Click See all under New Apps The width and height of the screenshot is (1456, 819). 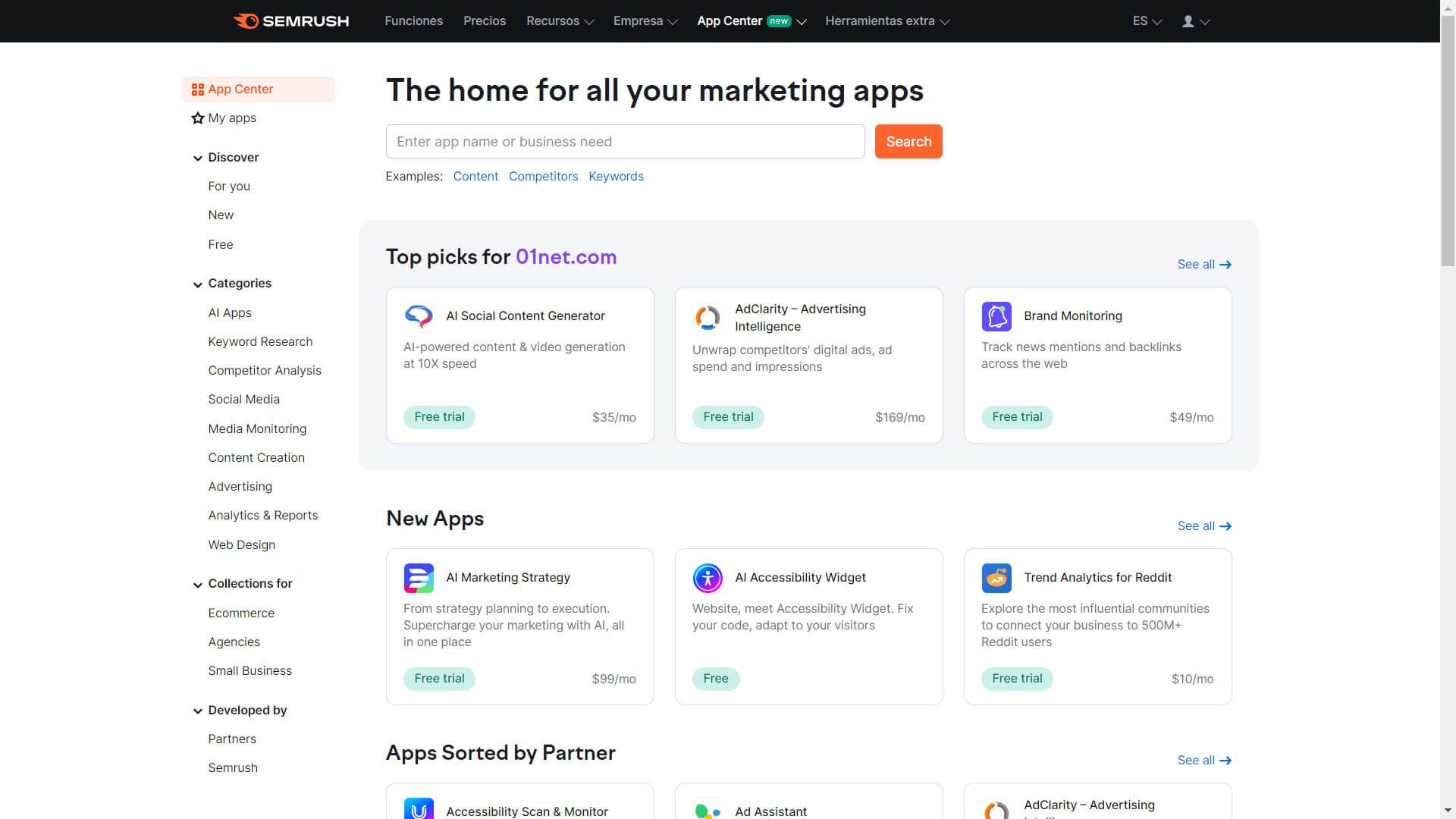1204,525
